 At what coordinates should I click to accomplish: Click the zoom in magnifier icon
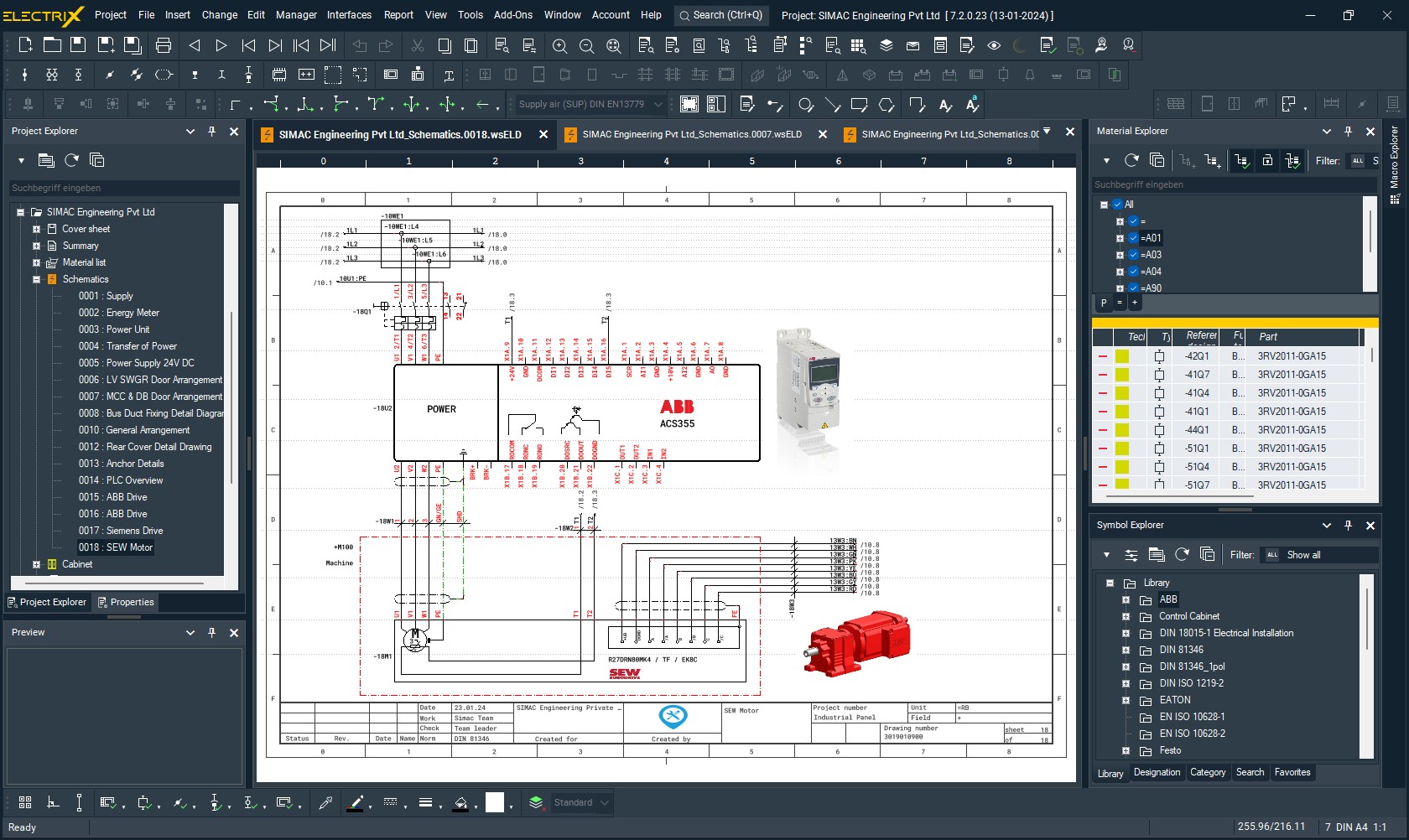[559, 45]
